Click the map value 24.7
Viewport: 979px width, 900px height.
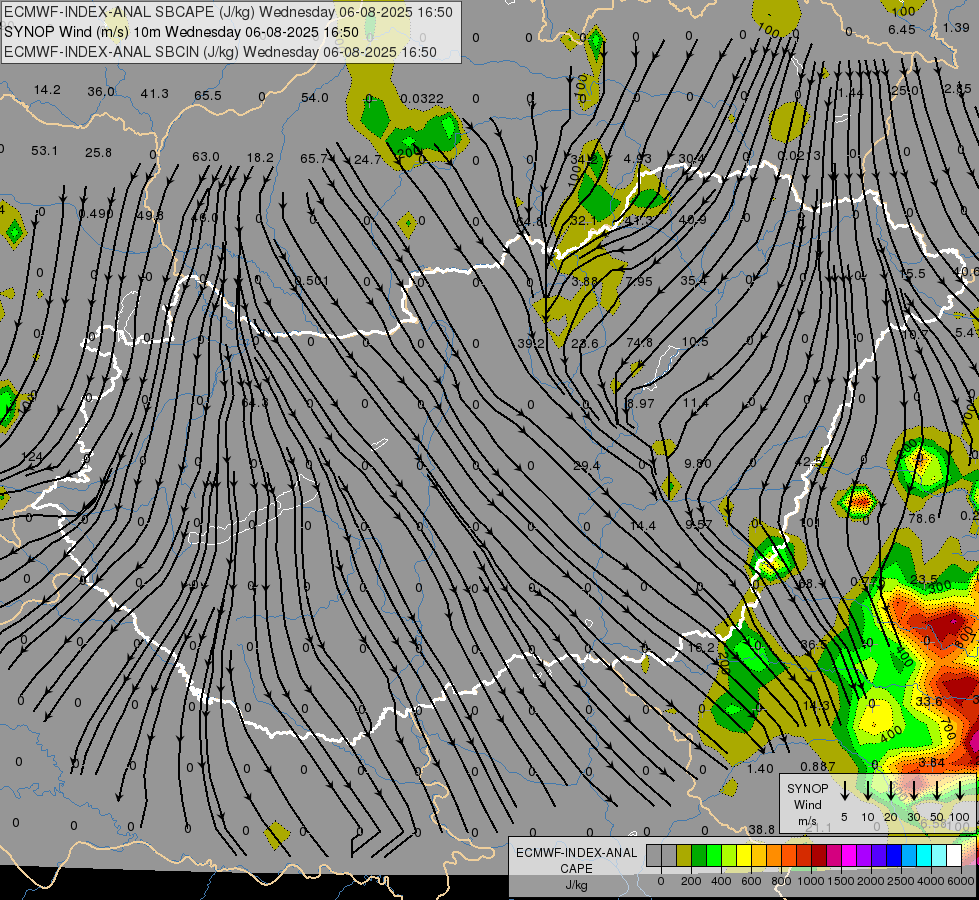[367, 160]
